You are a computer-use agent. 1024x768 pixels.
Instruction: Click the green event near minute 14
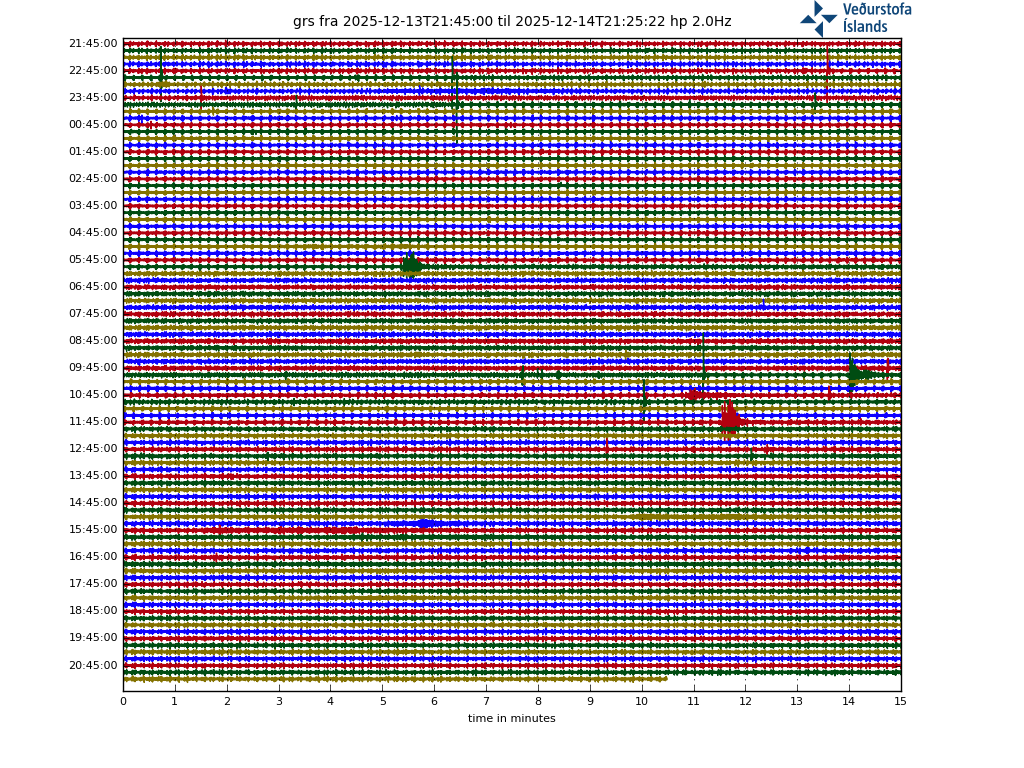point(855,374)
